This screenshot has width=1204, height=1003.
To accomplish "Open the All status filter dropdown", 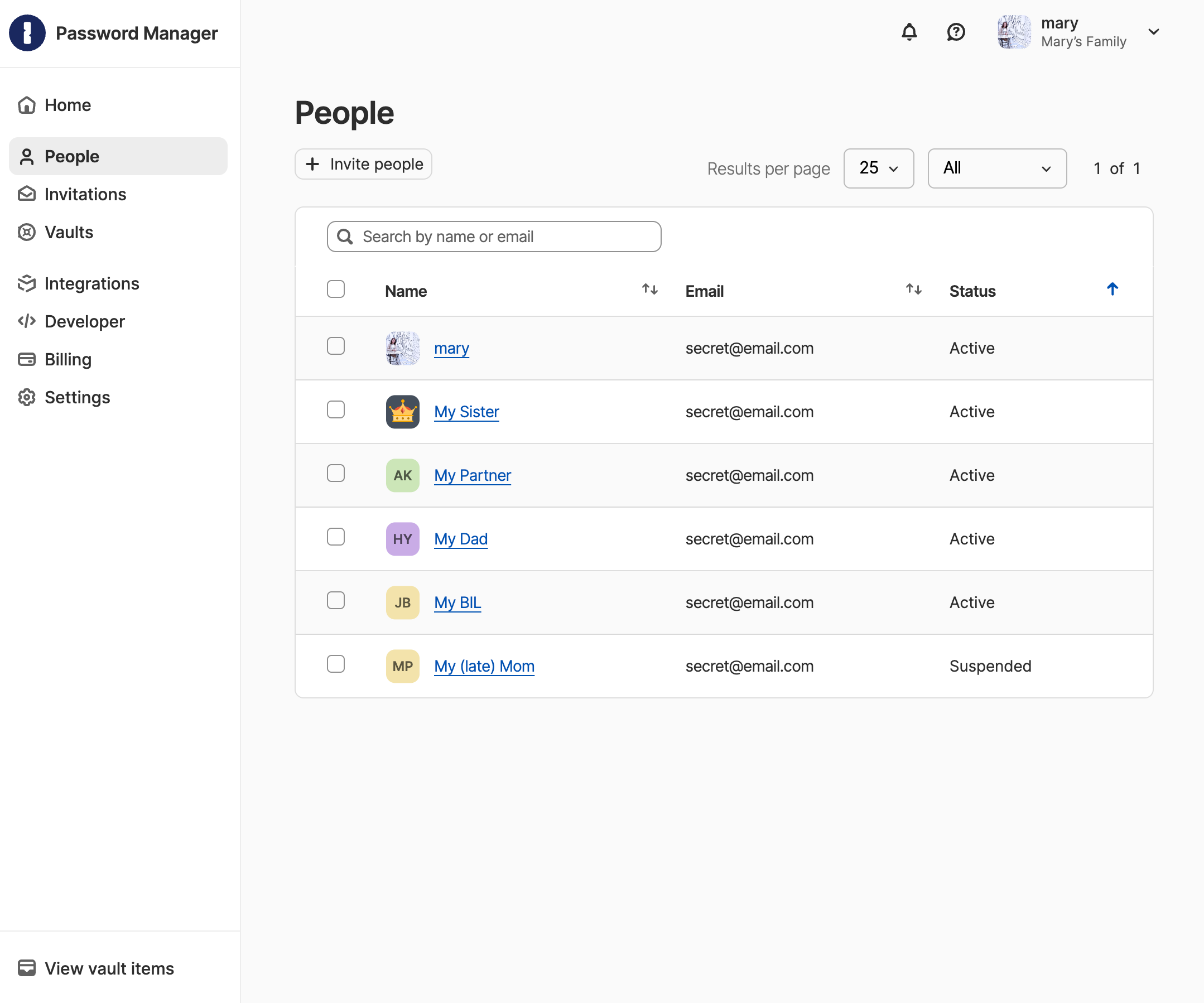I will coord(996,168).
